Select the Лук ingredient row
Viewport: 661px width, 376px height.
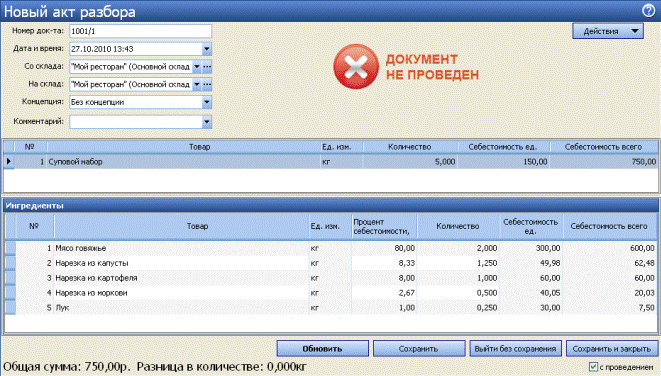point(330,308)
